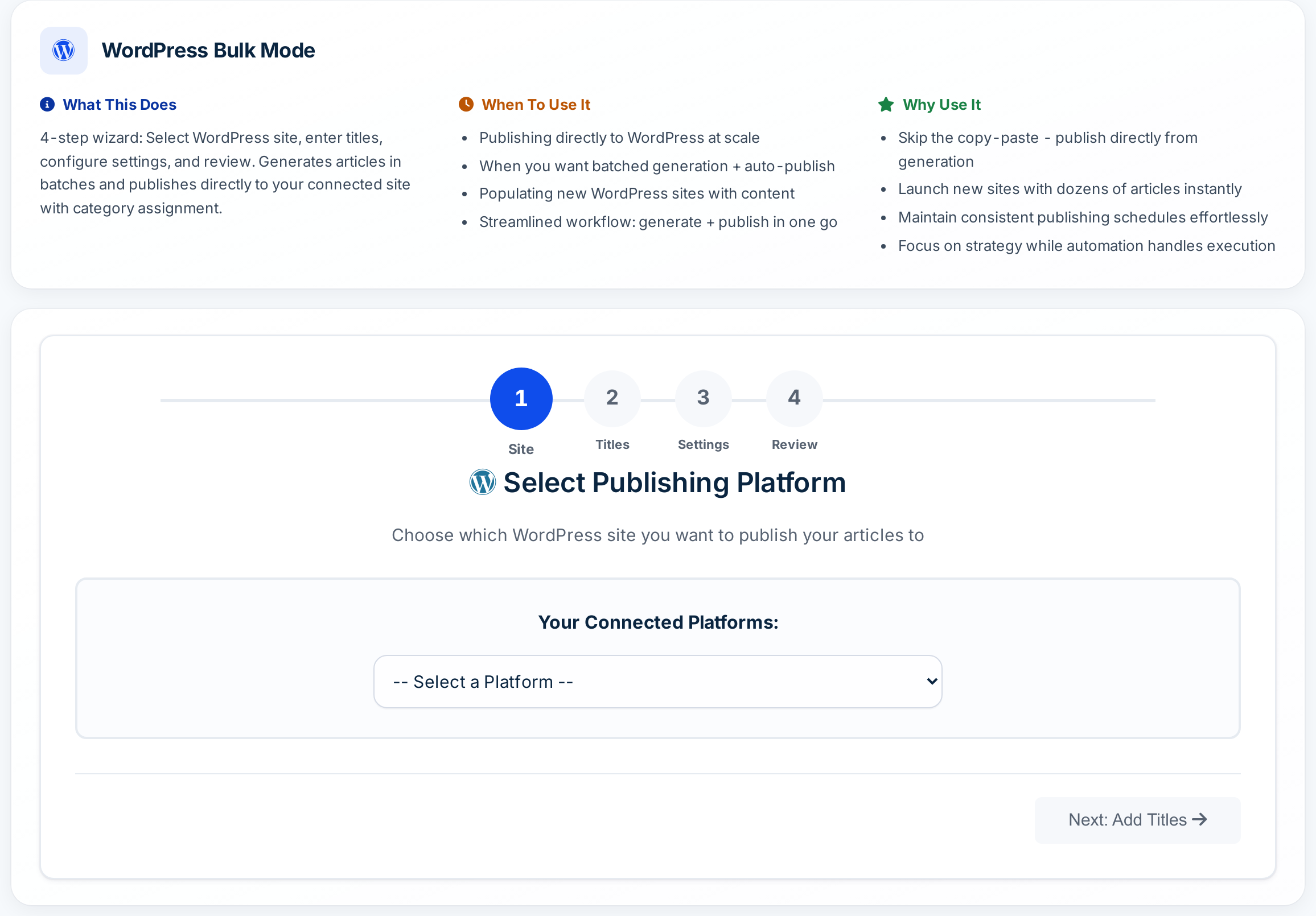Image resolution: width=1316 pixels, height=916 pixels.
Task: Click the Select Publishing Platform heading
Action: [674, 483]
